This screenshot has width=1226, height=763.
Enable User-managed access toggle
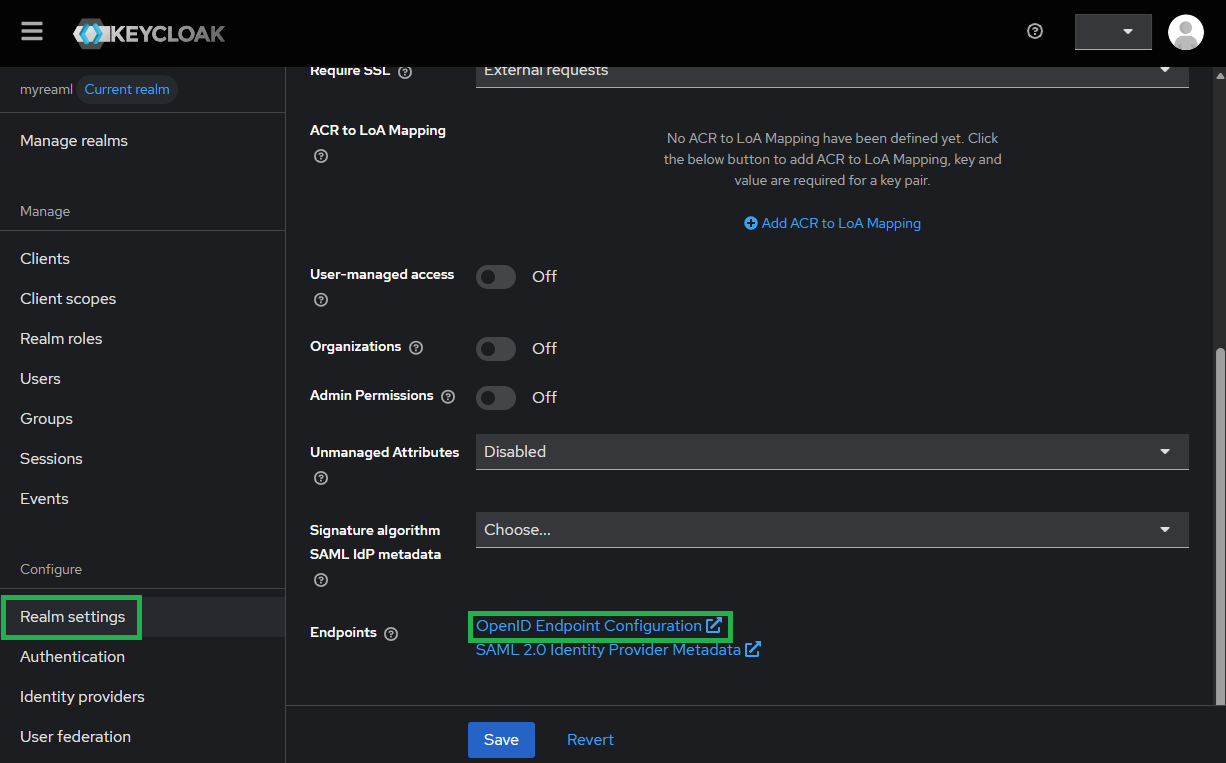coord(496,277)
